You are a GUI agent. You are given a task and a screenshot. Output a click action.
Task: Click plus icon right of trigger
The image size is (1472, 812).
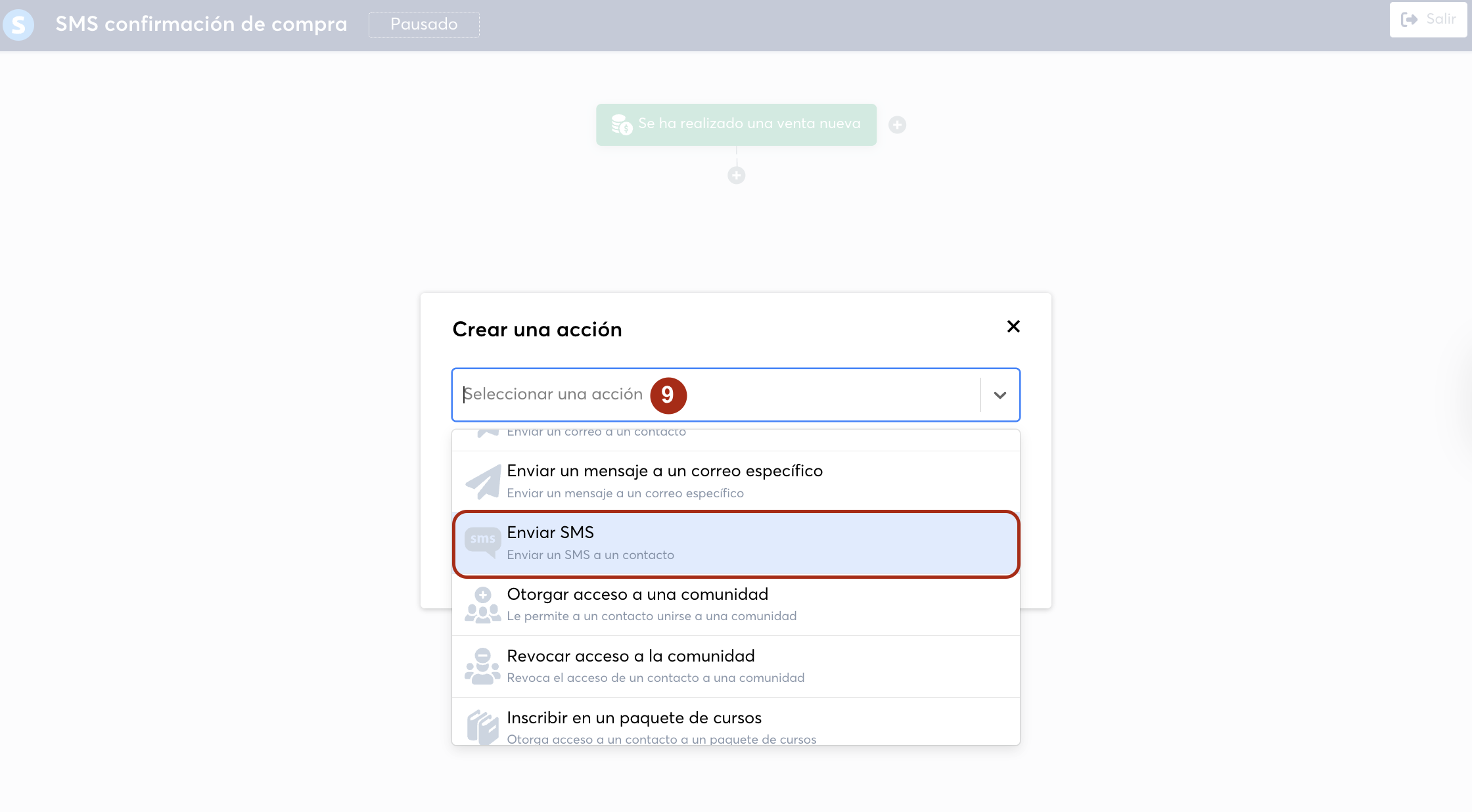897,125
